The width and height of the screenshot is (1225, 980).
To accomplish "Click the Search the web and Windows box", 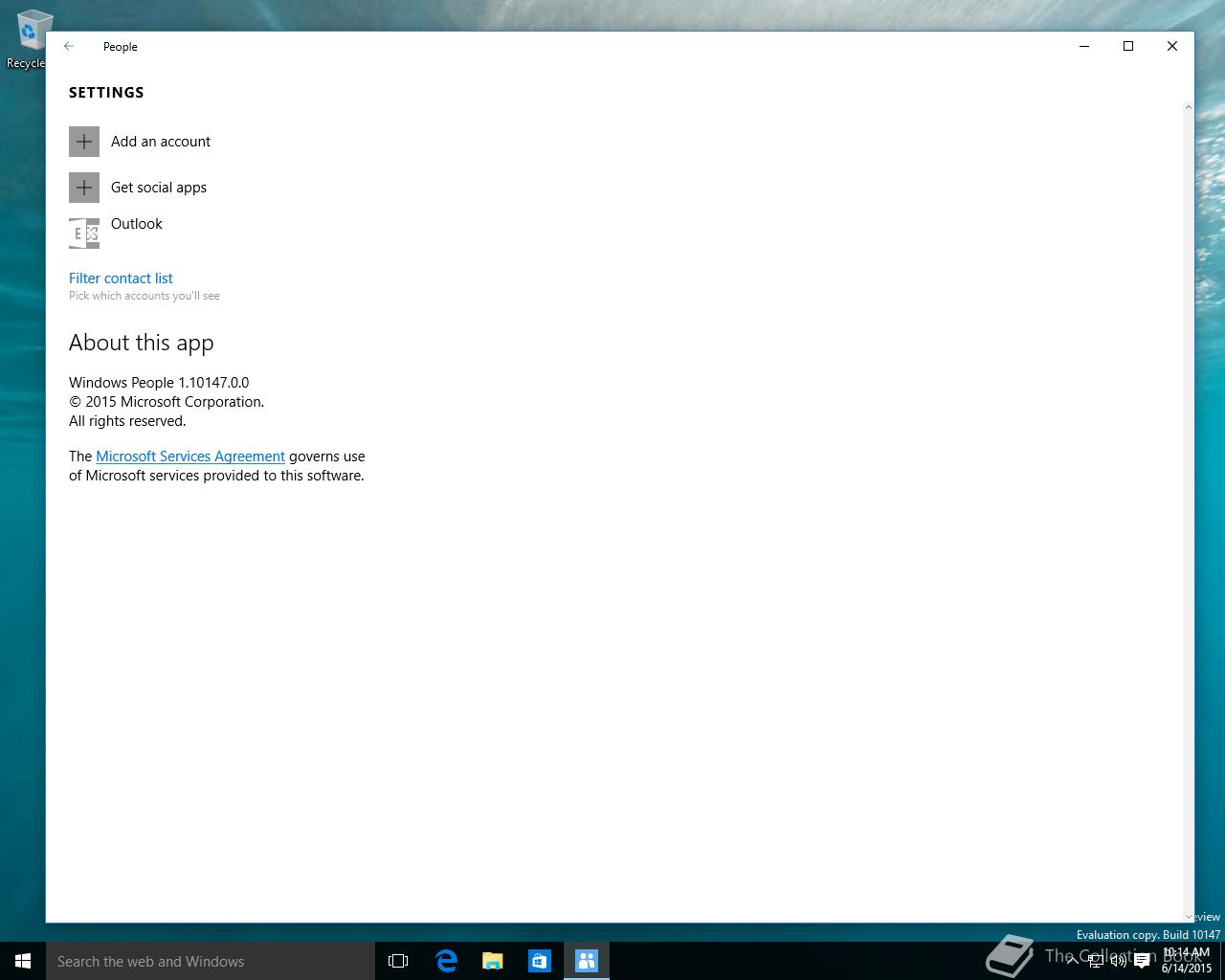I will click(211, 961).
